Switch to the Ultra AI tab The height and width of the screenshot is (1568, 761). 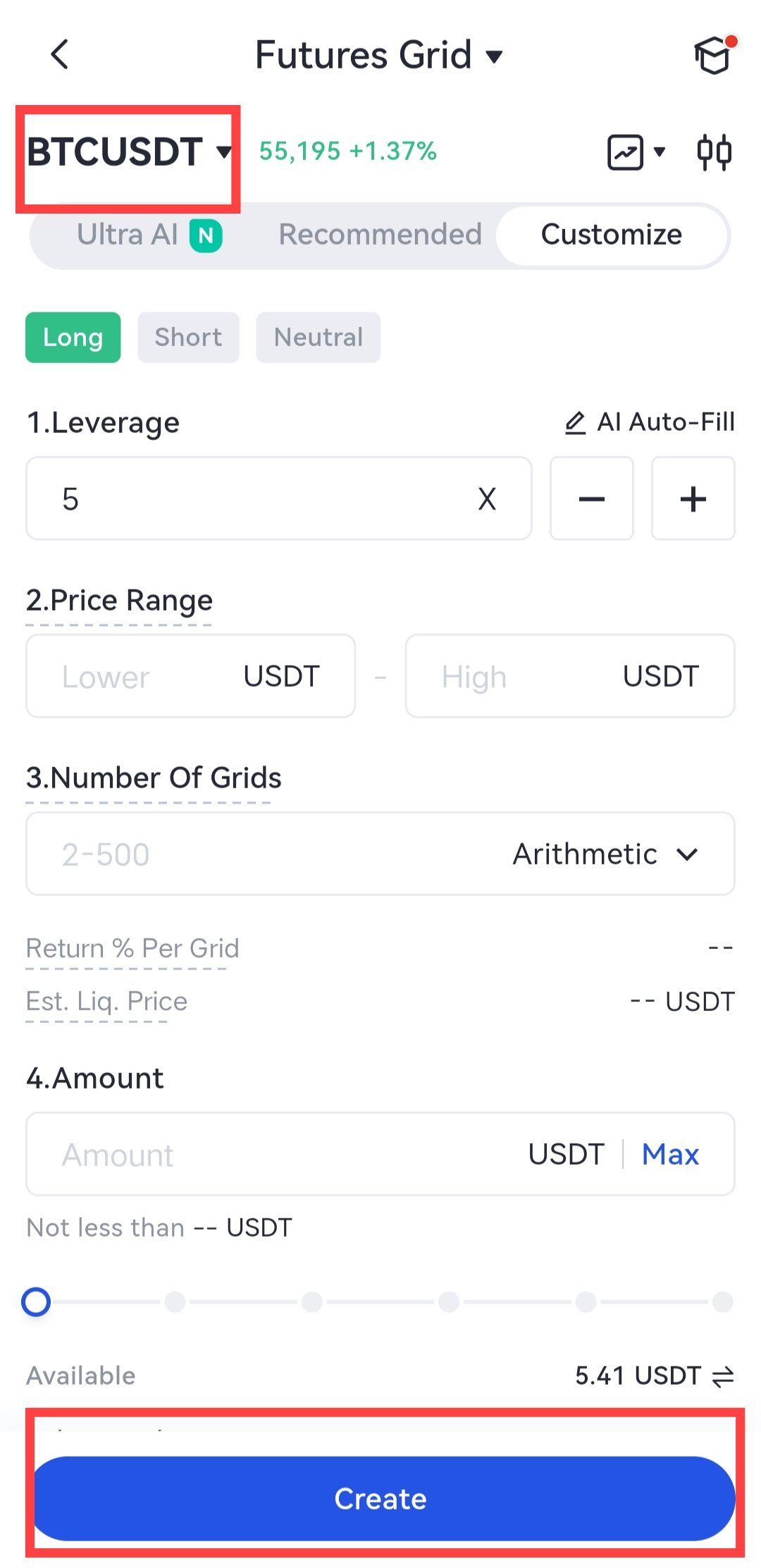tap(149, 235)
